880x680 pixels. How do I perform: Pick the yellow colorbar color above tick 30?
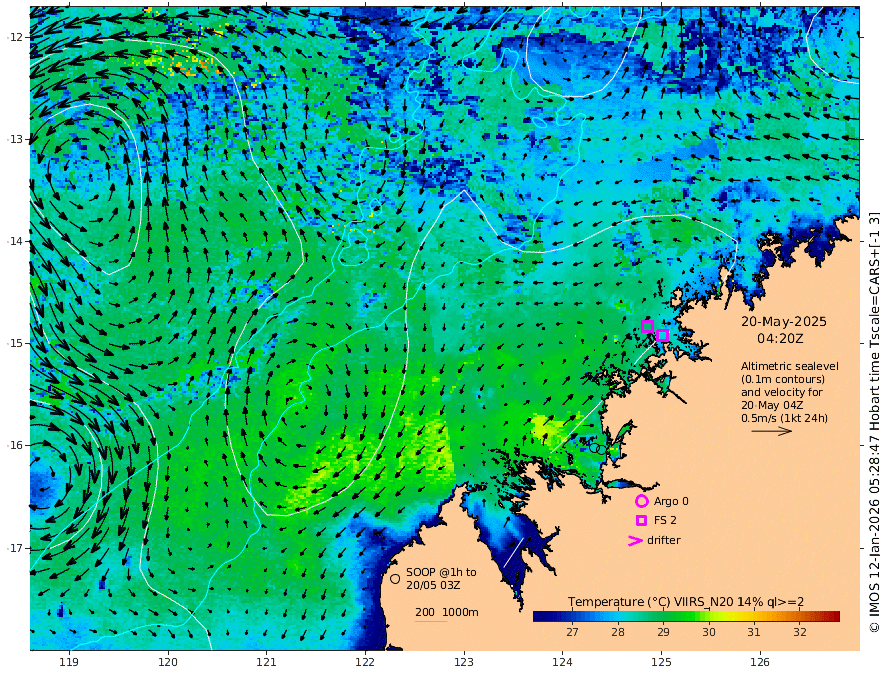709,617
